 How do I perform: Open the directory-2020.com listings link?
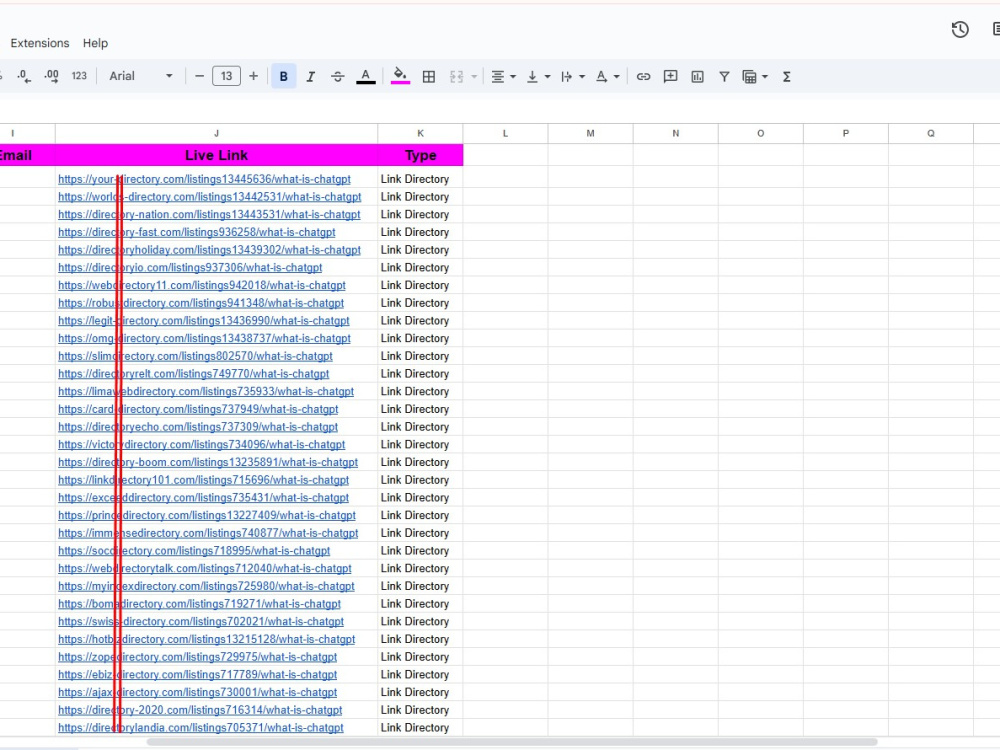click(200, 710)
